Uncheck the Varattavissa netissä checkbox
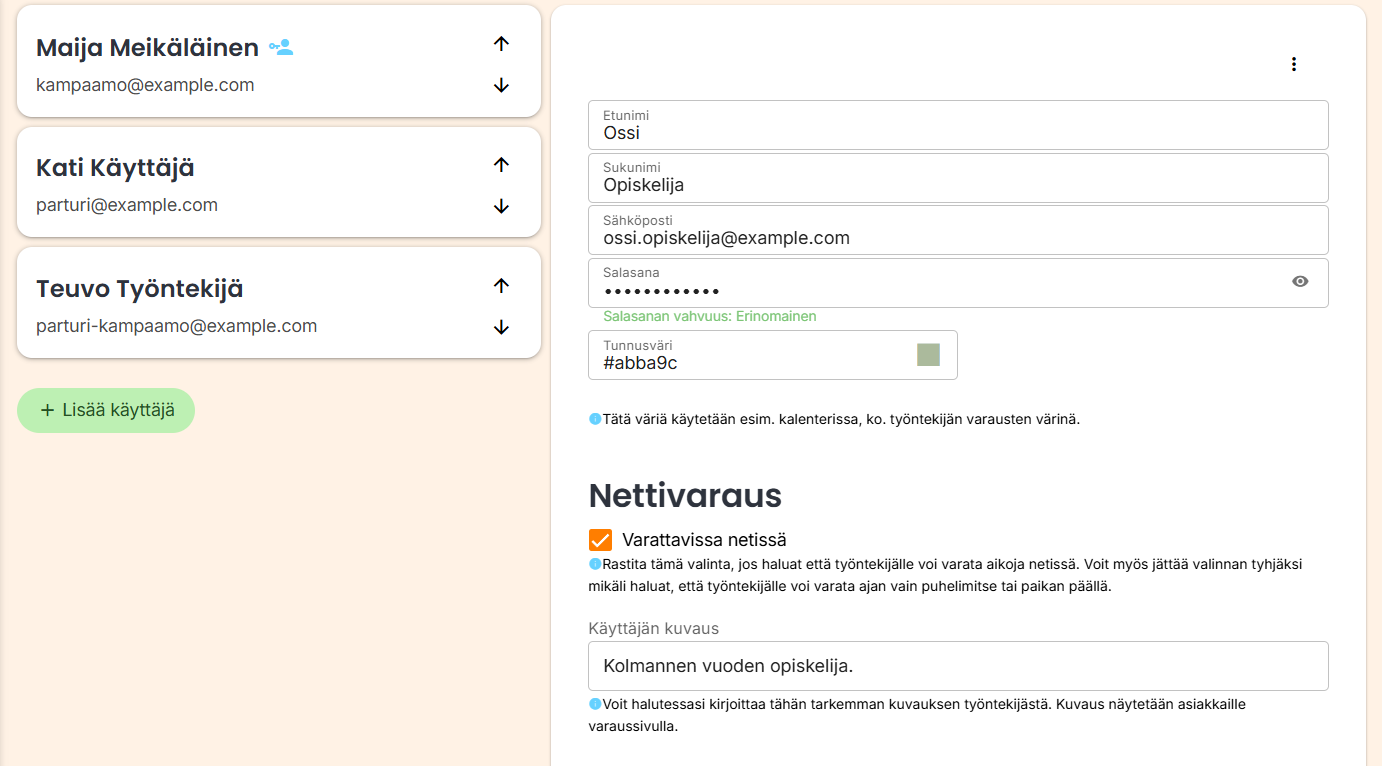The width and height of the screenshot is (1382, 766). point(600,540)
